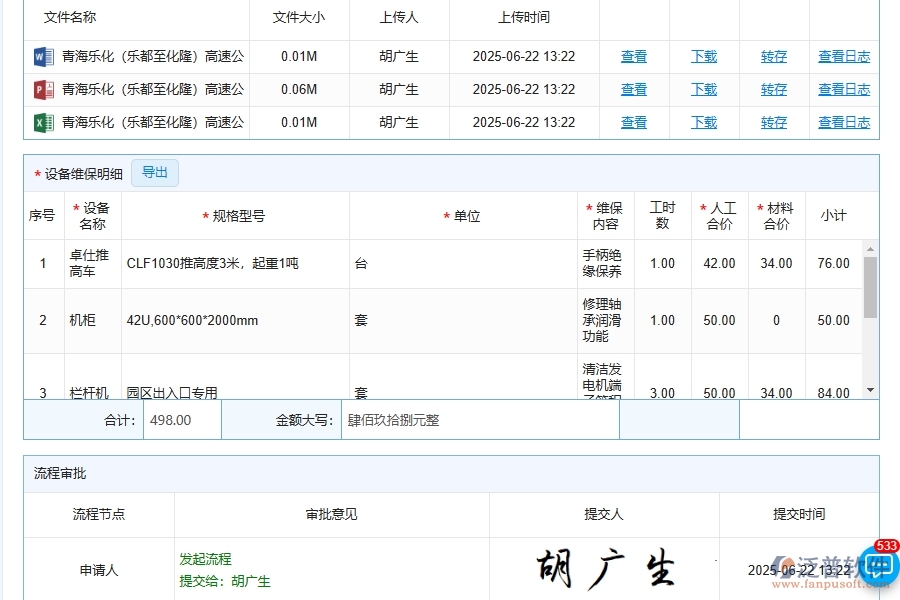Screen dimensions: 900x600
Task: Open 查看日志 for the Excel file
Action: (x=843, y=122)
